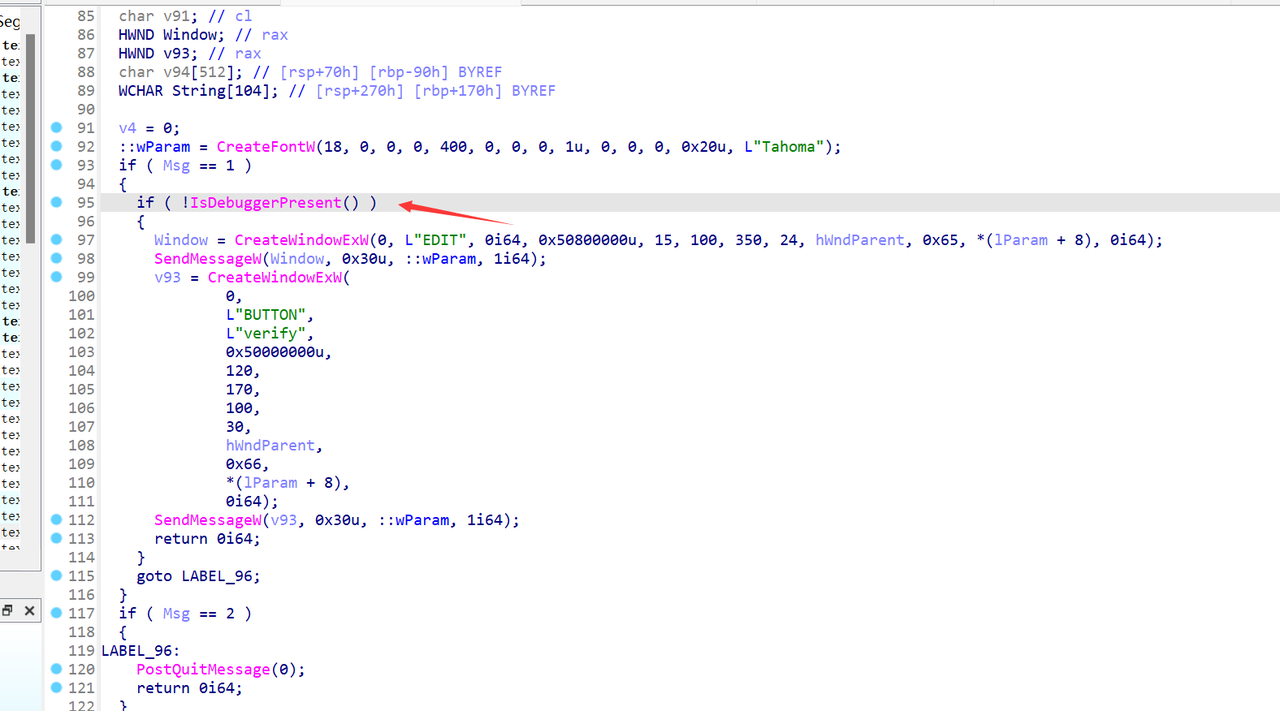Toggle breakpoint at line 117 marker
This screenshot has width=1280, height=711.
pyautogui.click(x=56, y=613)
